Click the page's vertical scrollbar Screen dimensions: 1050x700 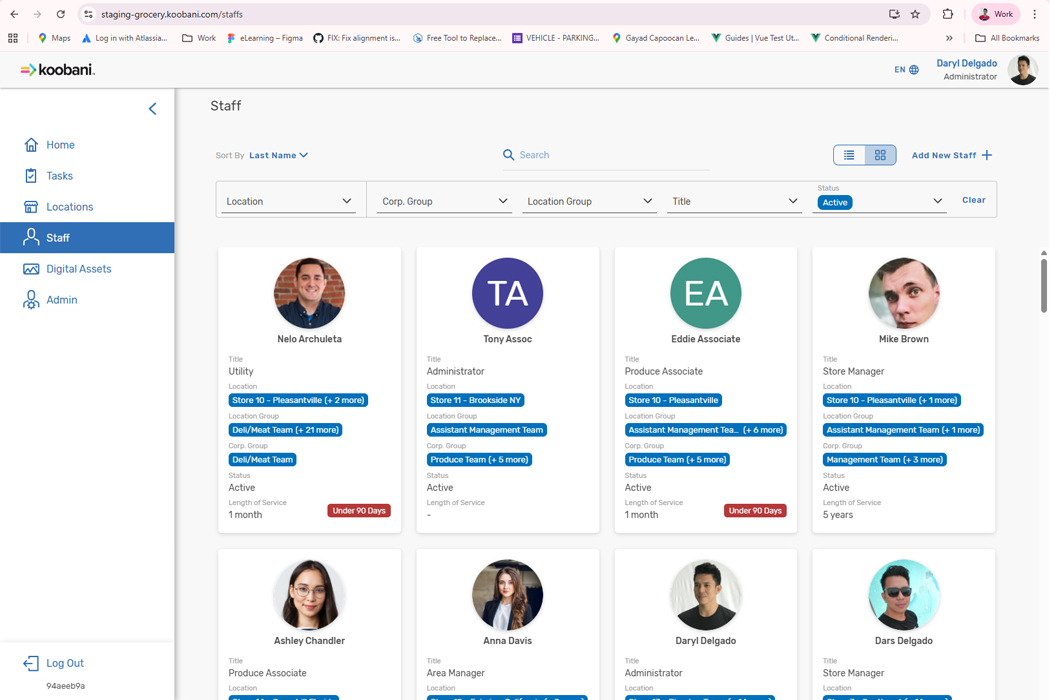[1043, 286]
